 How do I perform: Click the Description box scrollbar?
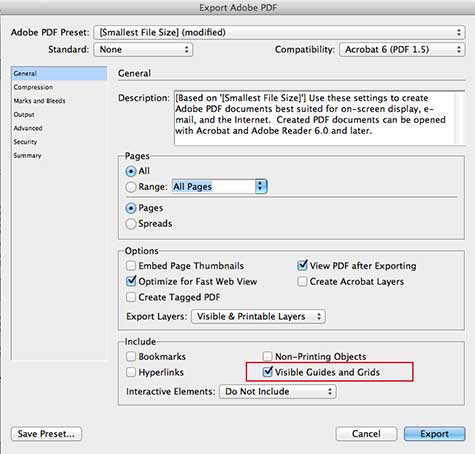(460, 118)
